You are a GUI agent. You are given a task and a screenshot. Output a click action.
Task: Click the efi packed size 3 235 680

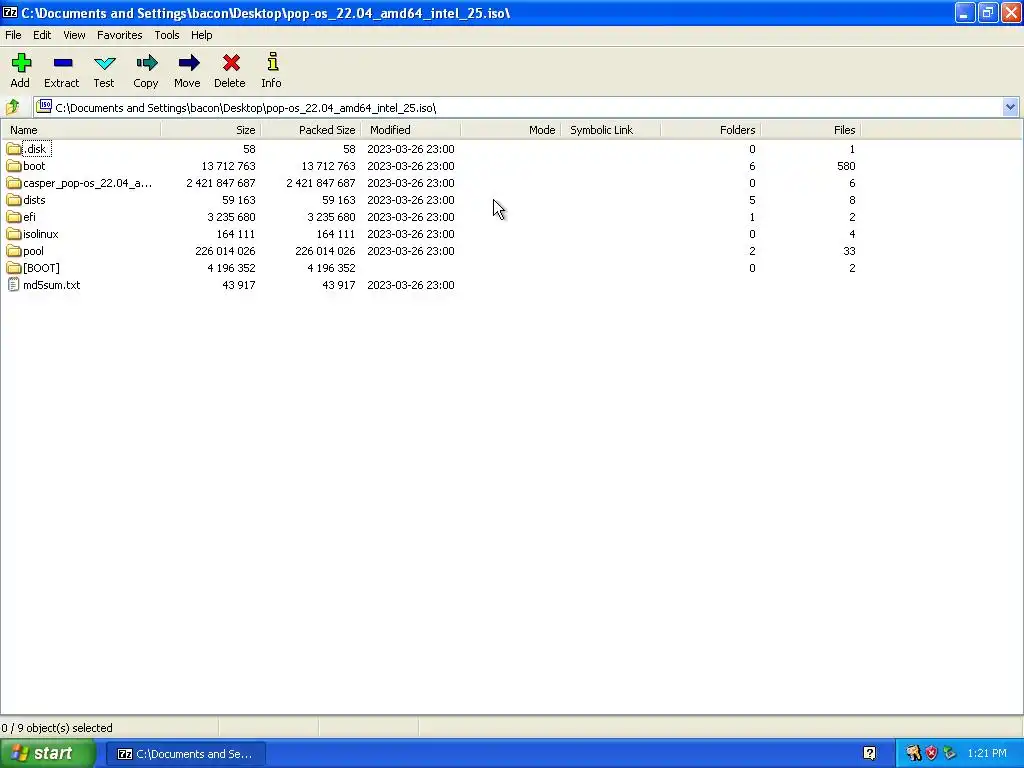(331, 217)
